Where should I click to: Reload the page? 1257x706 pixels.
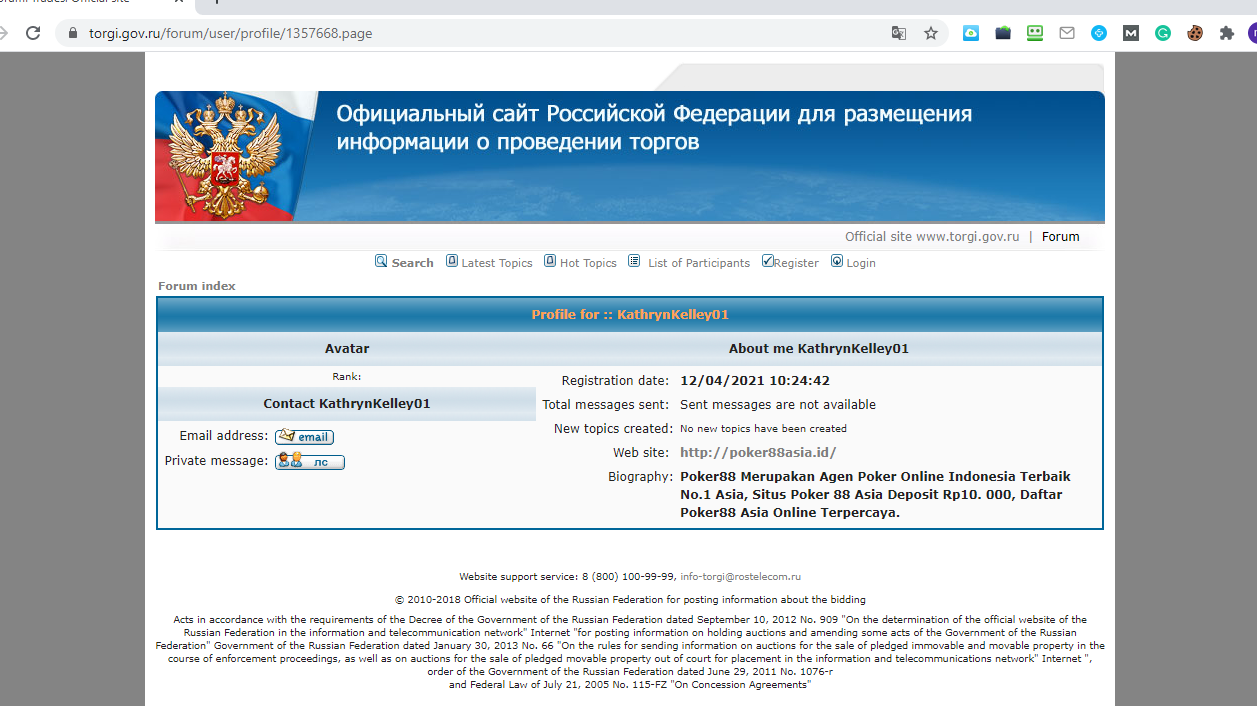pyautogui.click(x=33, y=33)
